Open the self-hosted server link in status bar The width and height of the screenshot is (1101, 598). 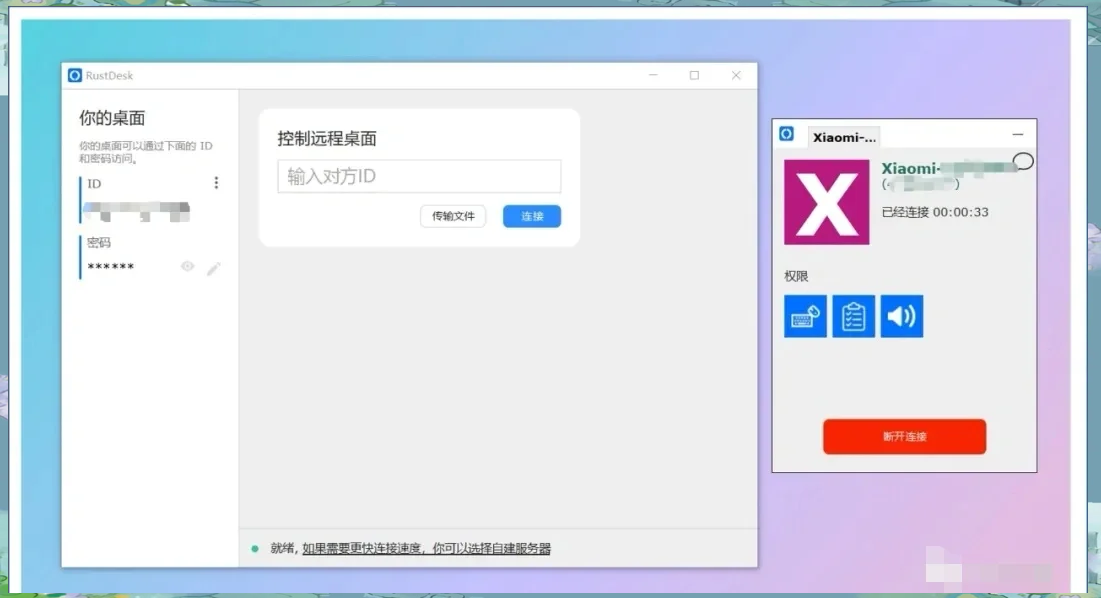tap(426, 549)
